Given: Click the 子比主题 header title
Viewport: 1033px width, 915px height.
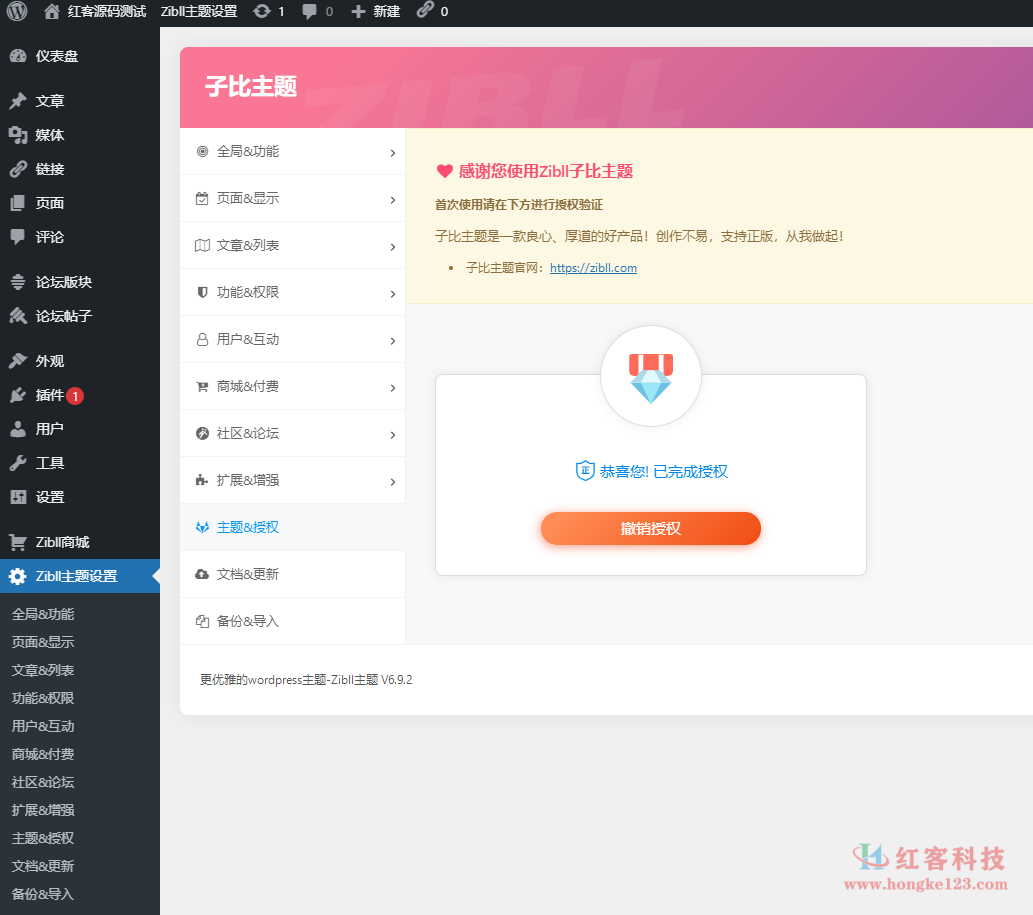Looking at the screenshot, I should [x=251, y=86].
